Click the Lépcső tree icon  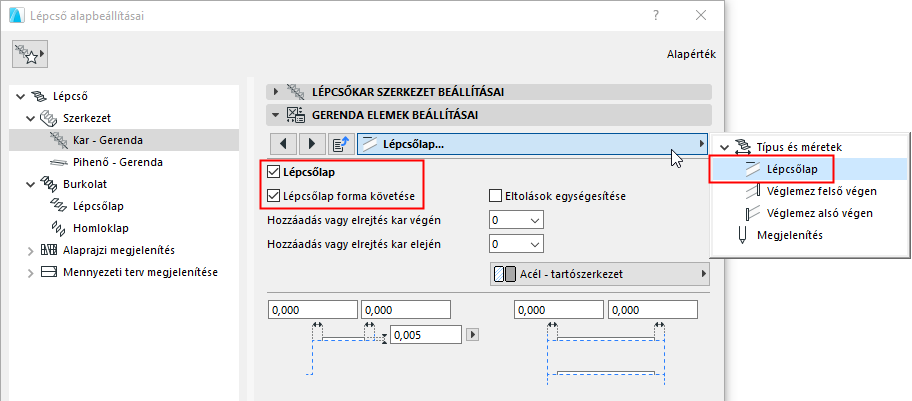(41, 96)
